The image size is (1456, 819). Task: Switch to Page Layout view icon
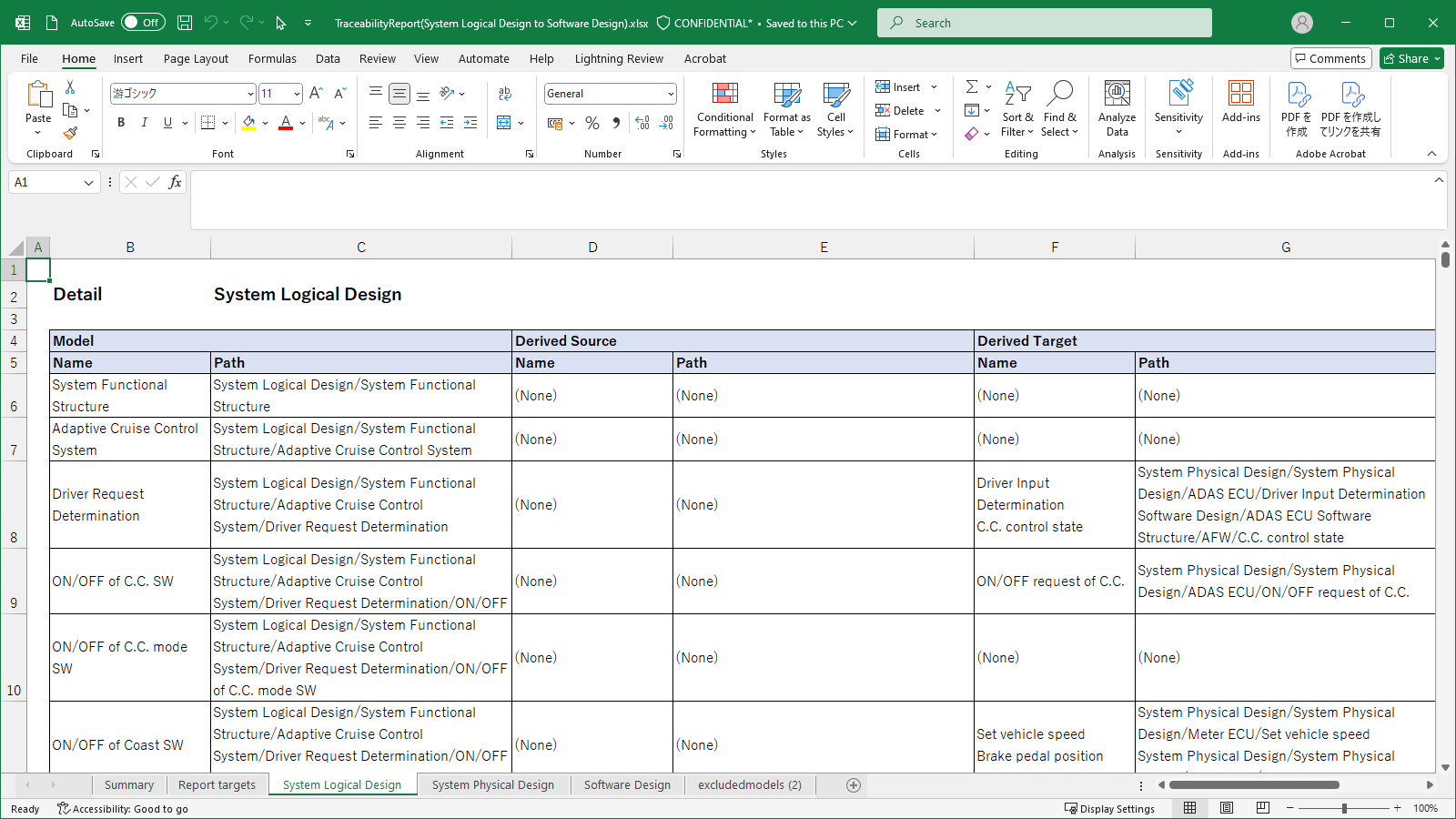click(1227, 808)
